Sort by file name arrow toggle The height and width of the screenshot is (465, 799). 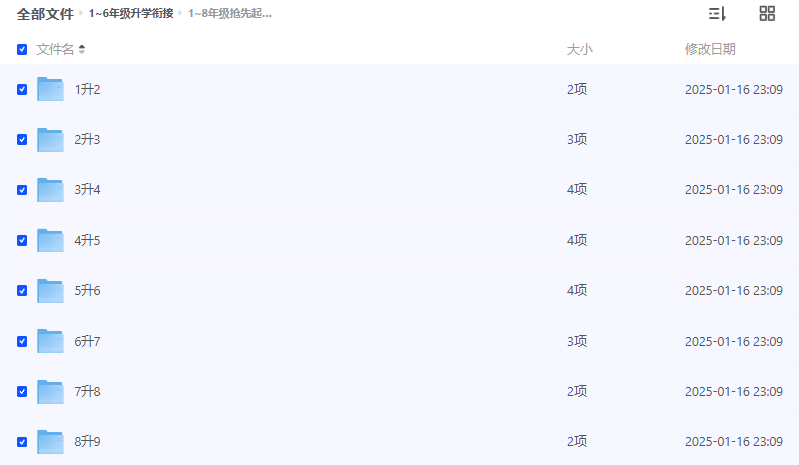pos(82,49)
